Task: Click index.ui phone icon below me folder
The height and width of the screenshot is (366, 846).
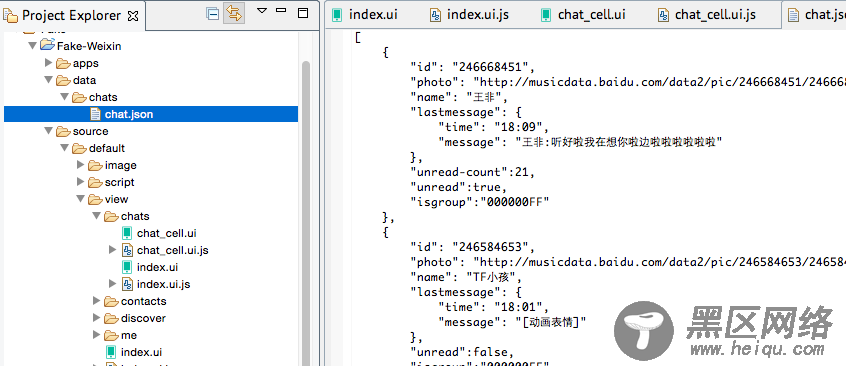Action: (111, 352)
